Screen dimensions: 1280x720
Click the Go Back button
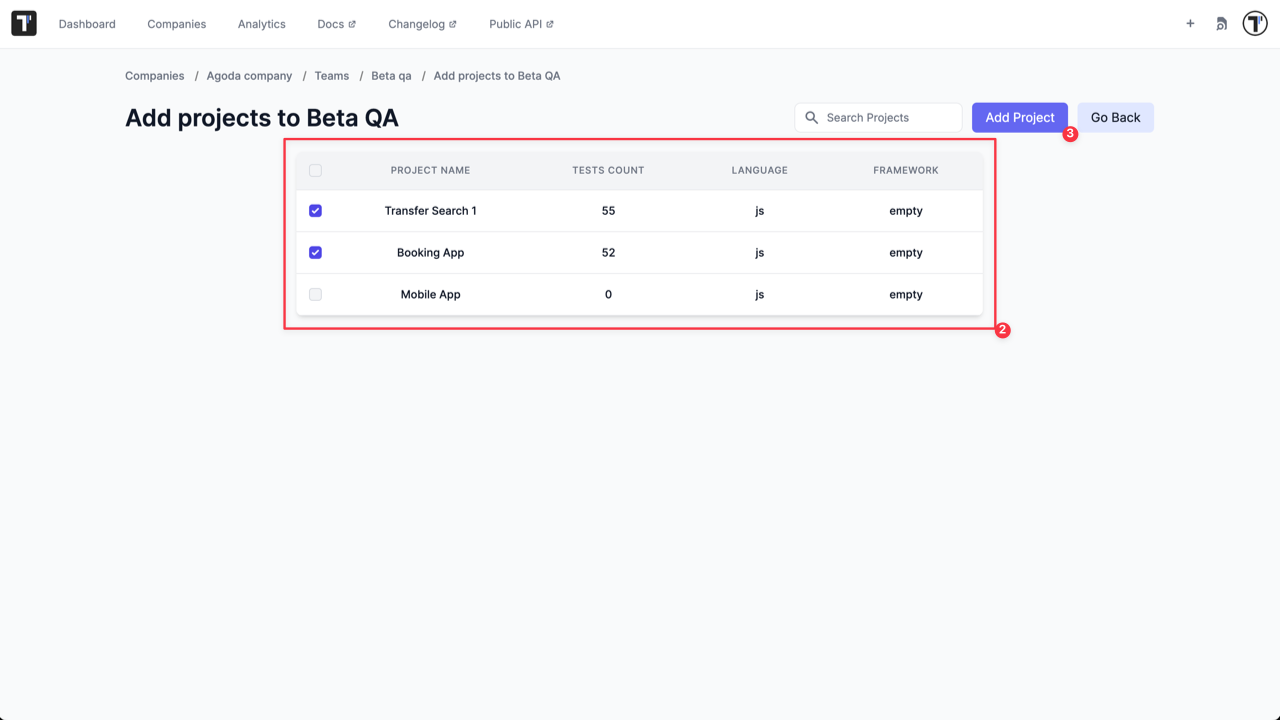tap(1114, 117)
